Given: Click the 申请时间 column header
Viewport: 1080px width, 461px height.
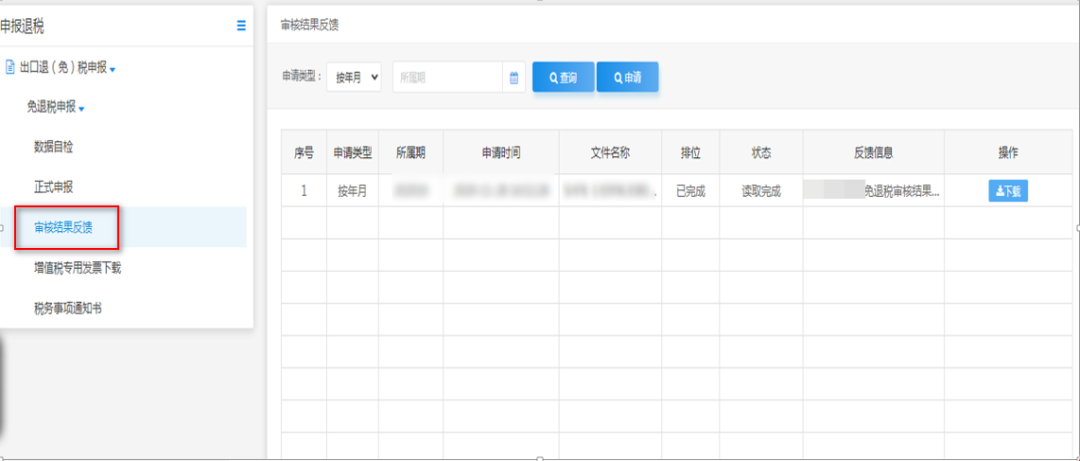Looking at the screenshot, I should pos(501,153).
